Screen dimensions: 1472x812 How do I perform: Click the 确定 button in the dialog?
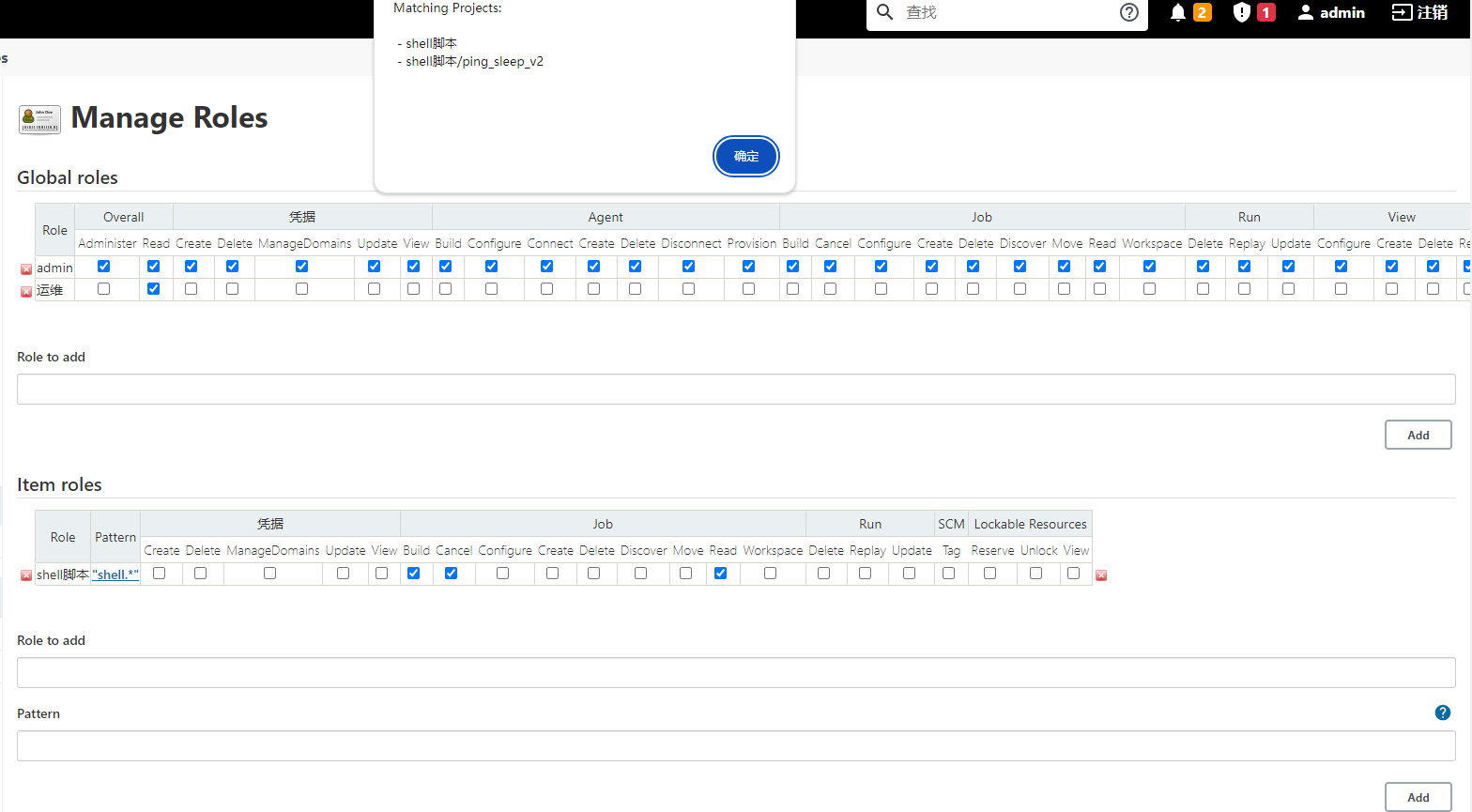(746, 157)
